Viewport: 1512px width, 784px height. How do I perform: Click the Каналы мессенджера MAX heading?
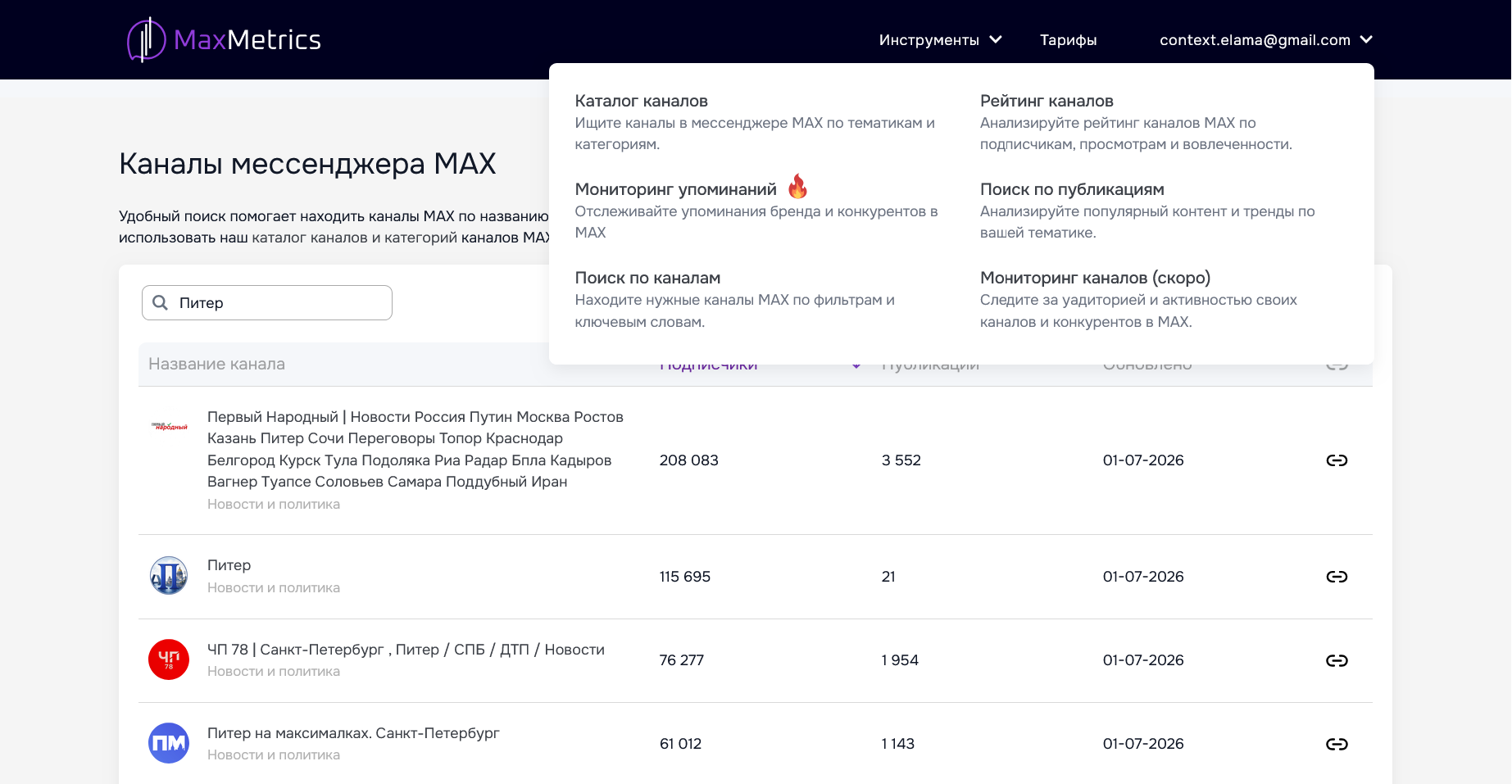coord(307,164)
